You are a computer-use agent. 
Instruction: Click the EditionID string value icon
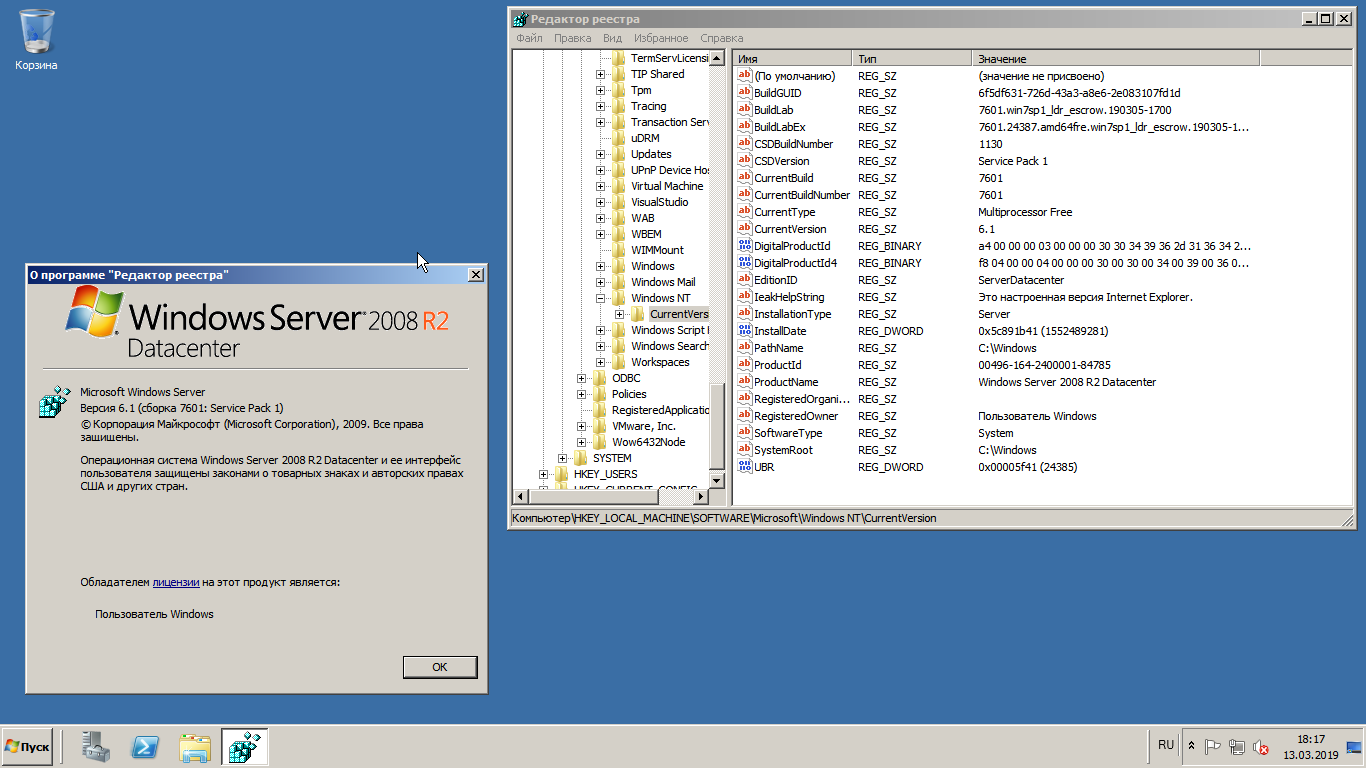[x=744, y=280]
